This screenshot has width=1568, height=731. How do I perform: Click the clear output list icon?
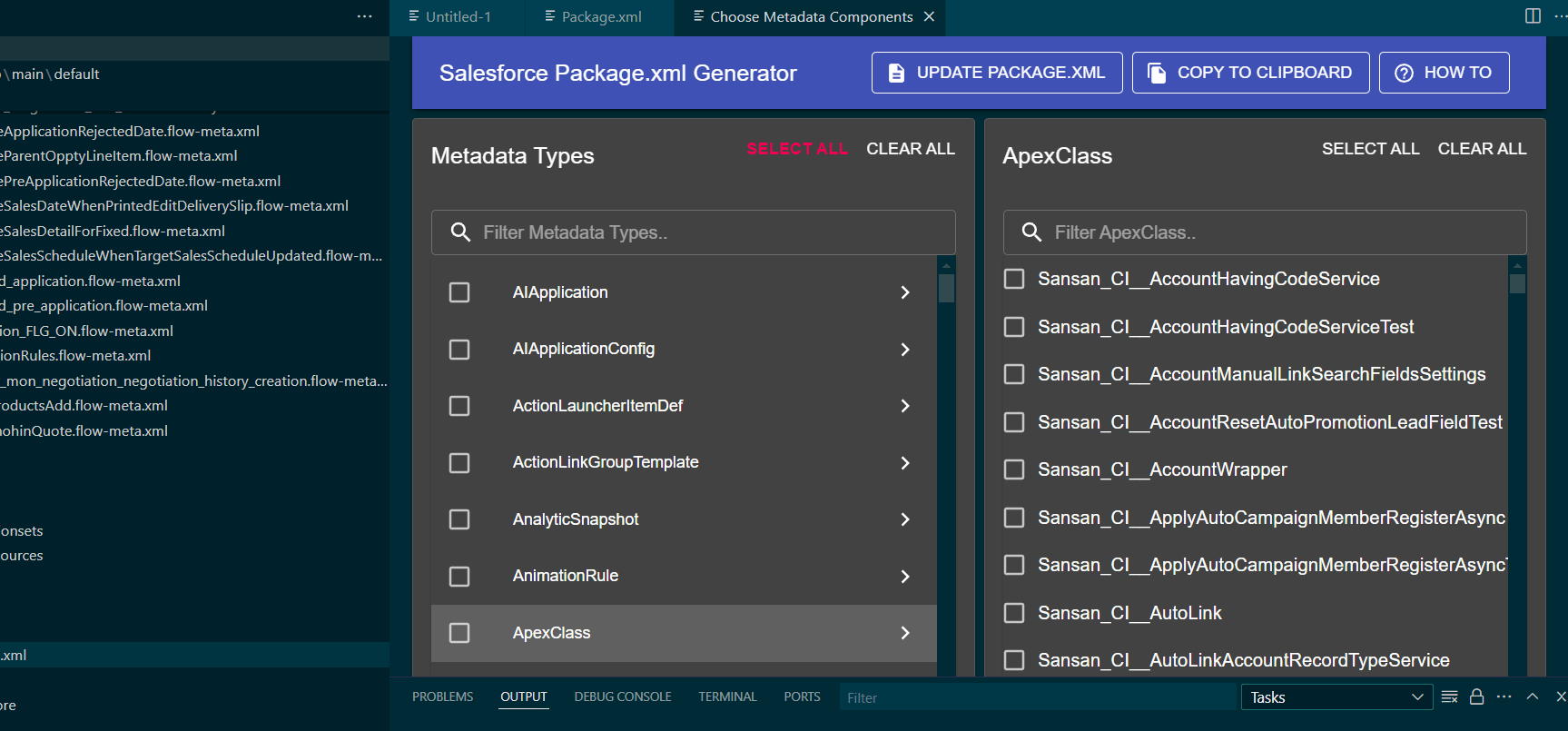[1450, 696]
